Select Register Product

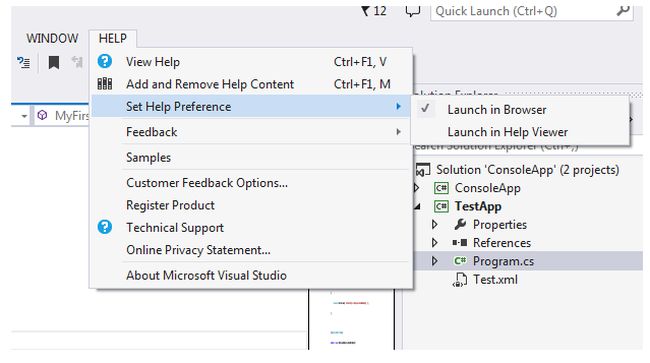click(x=251, y=205)
